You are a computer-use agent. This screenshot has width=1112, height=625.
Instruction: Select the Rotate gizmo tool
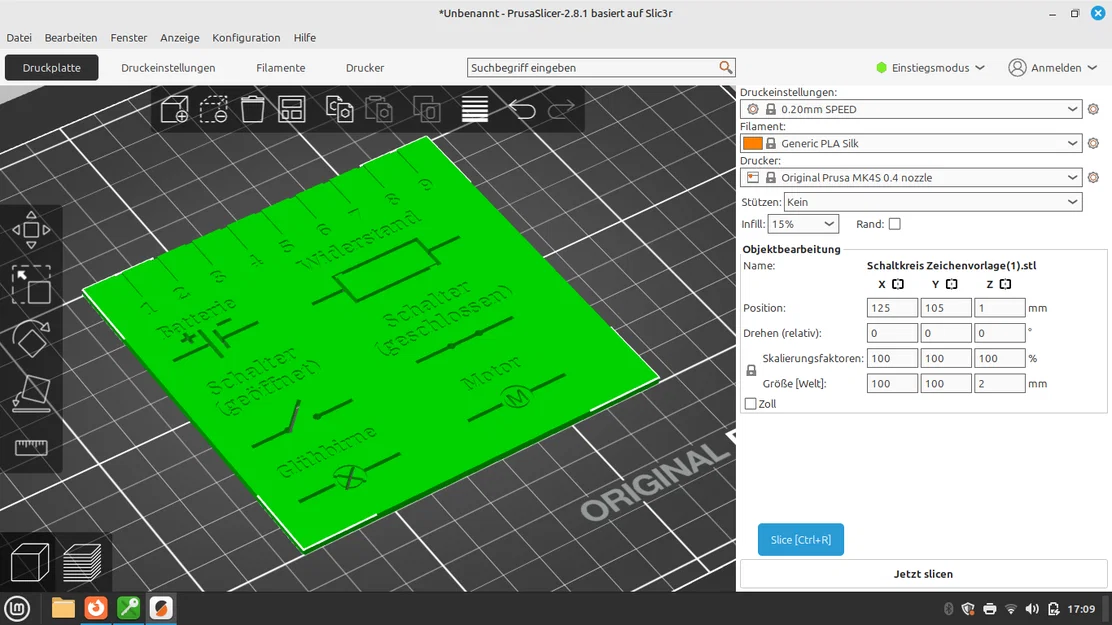point(31,339)
